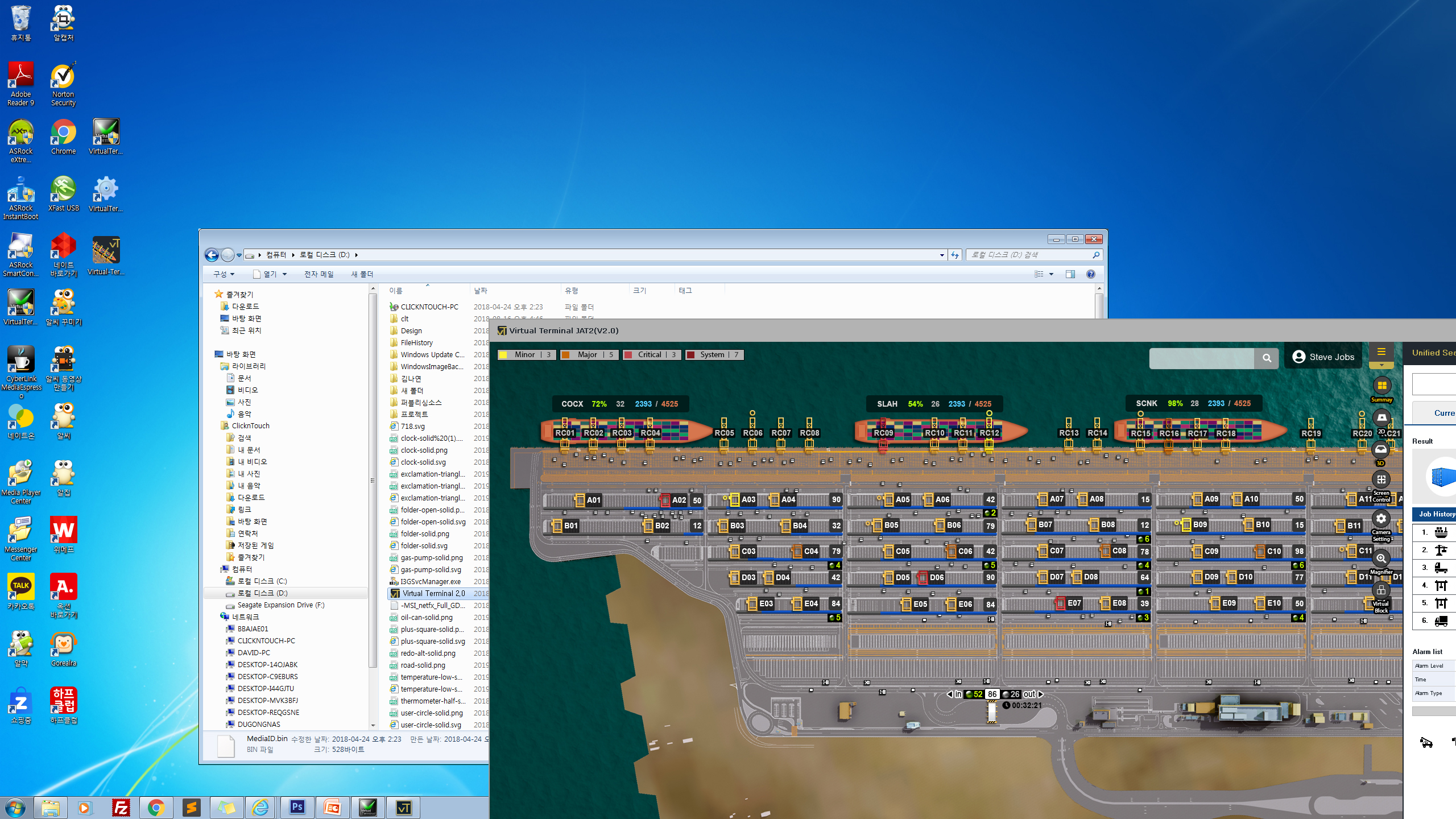
Task: Click the search magnifier button
Action: coord(1267,358)
